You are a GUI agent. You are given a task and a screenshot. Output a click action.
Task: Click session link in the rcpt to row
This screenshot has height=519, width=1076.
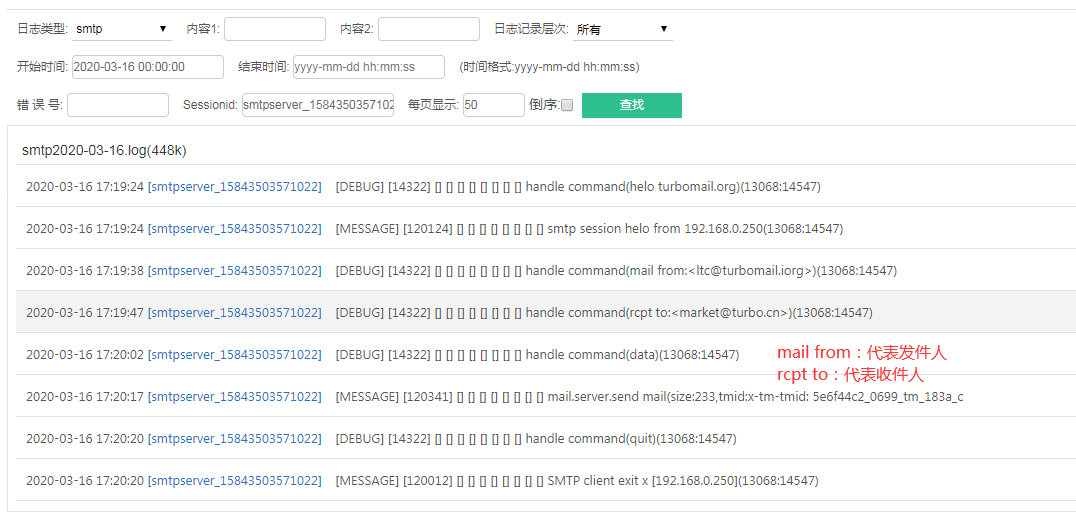[x=235, y=313]
